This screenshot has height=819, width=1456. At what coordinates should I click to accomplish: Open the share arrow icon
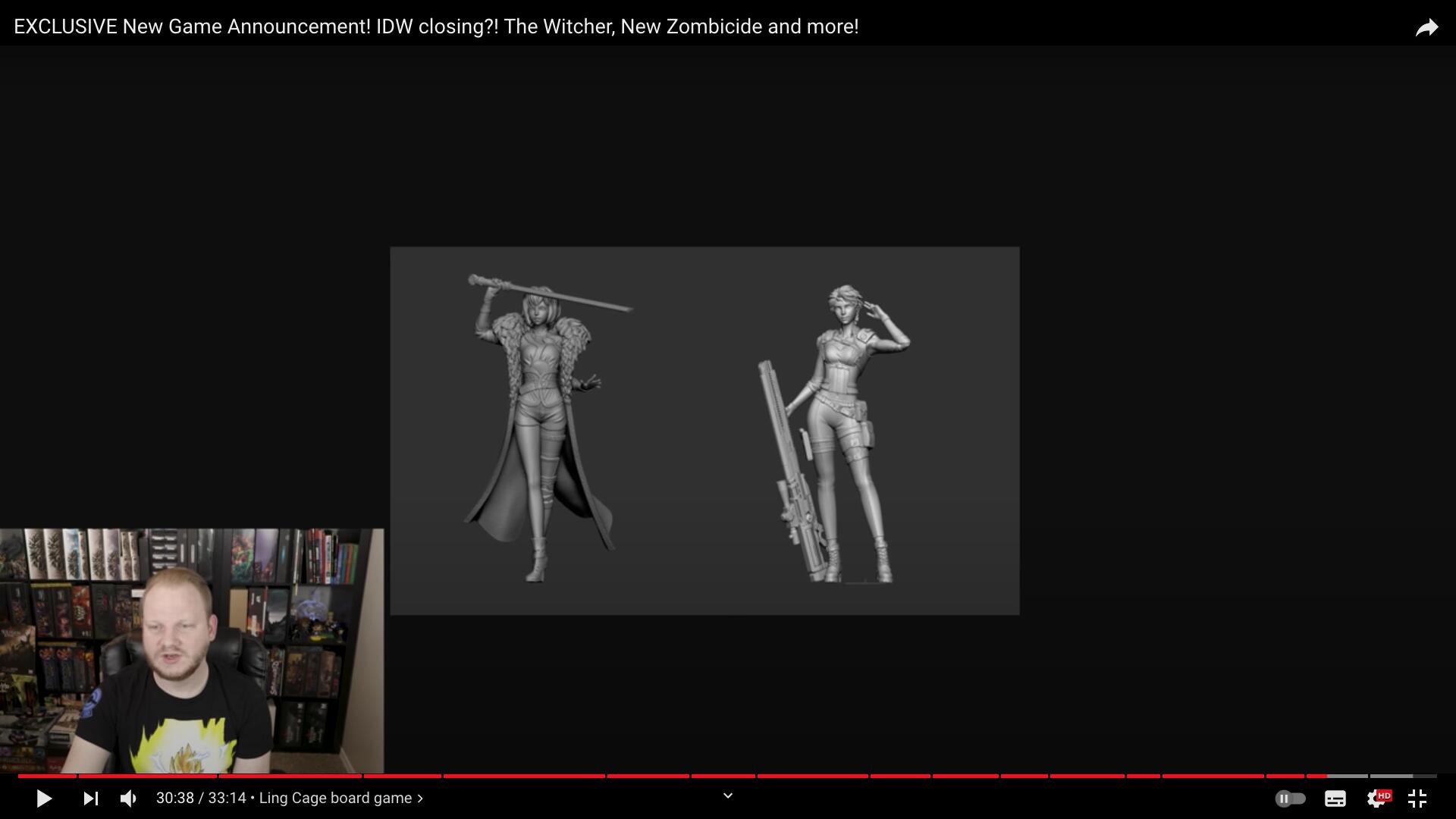[x=1426, y=27]
